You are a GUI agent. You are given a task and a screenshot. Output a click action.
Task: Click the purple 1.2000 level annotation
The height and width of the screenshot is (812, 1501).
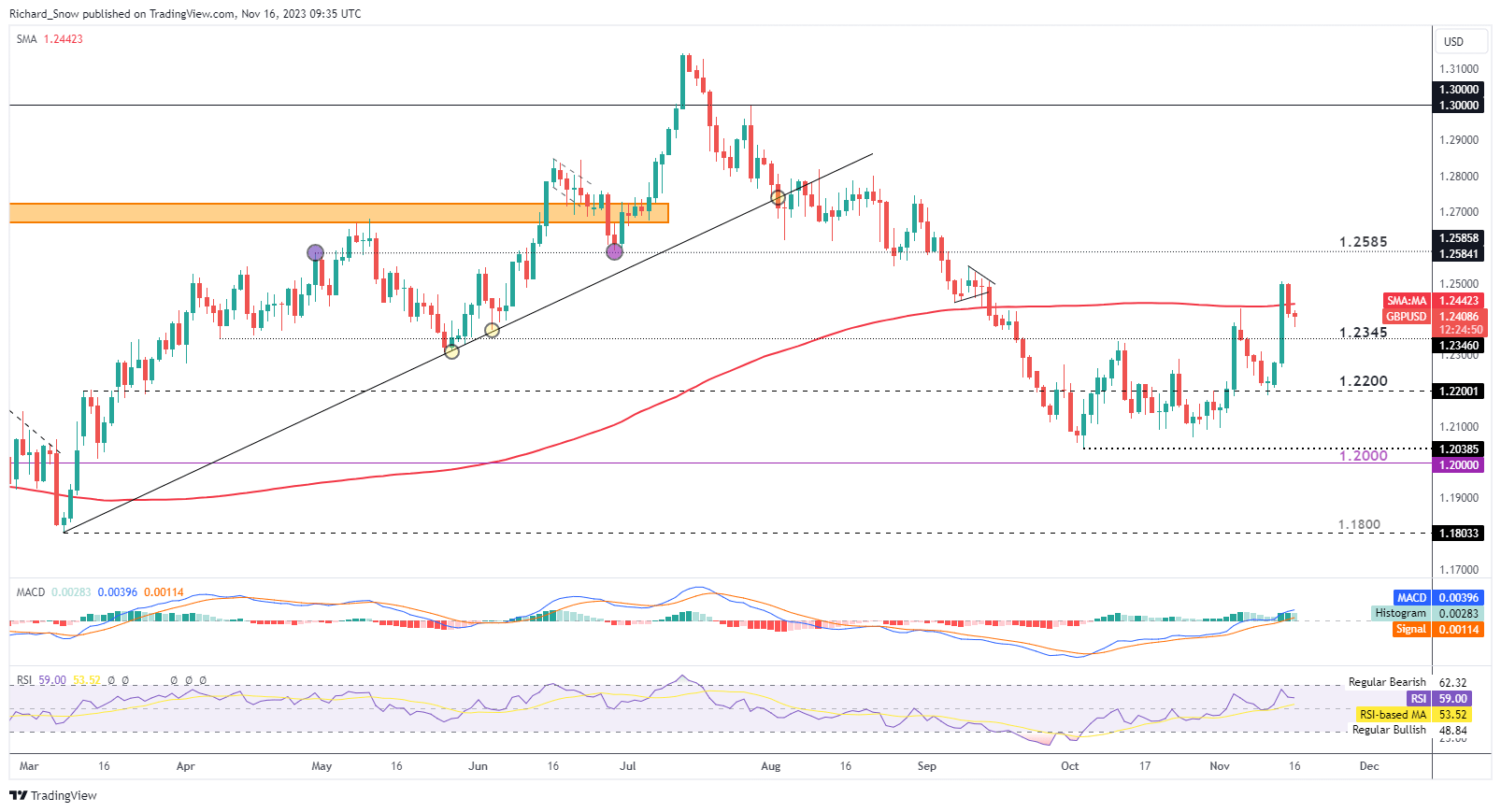point(1363,455)
